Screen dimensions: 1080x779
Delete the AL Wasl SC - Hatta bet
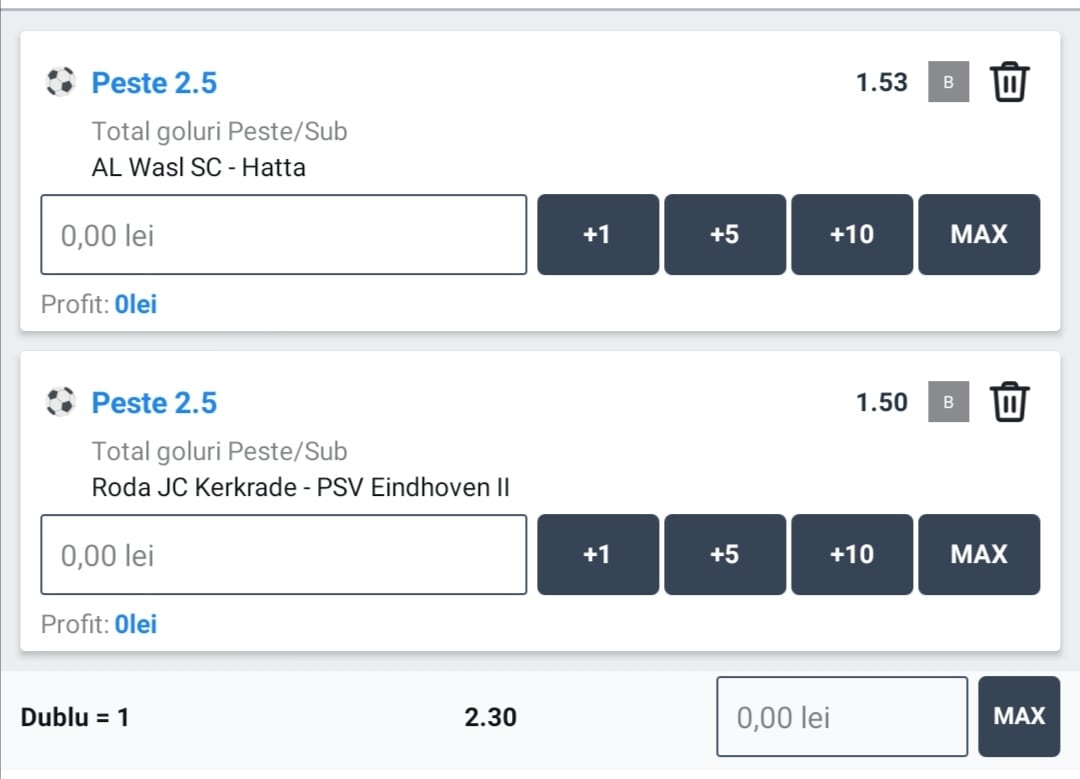(x=1009, y=82)
